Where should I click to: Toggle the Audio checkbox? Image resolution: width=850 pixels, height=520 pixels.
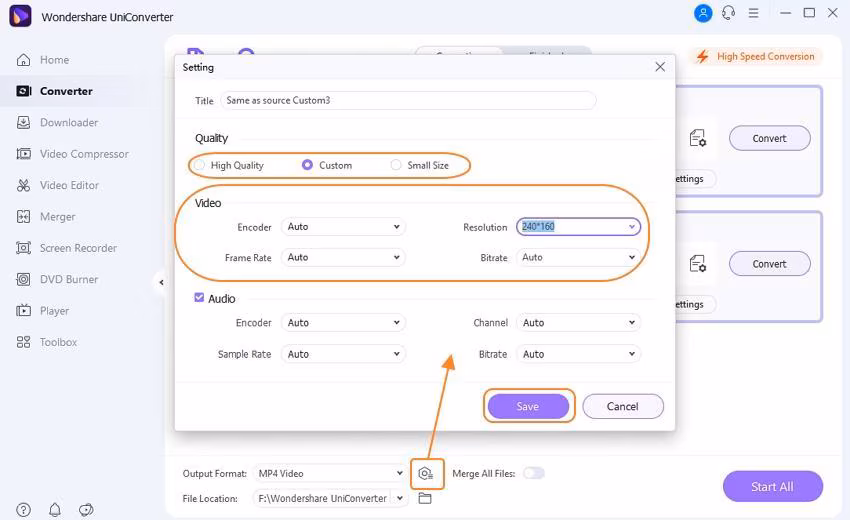(x=199, y=298)
